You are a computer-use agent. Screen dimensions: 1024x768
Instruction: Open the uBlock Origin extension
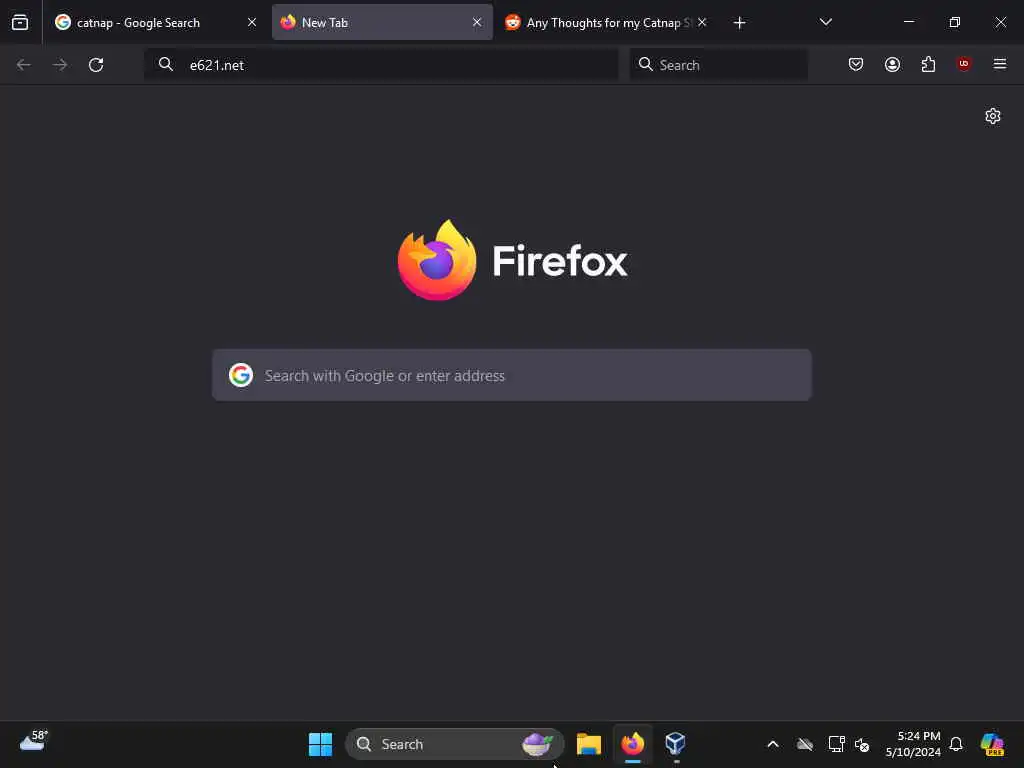point(964,63)
